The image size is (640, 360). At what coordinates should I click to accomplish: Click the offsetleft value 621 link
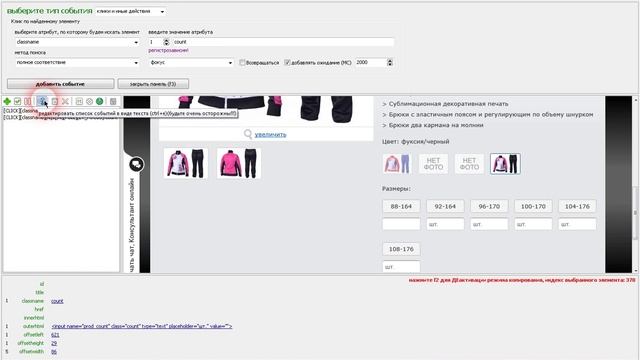pos(55,335)
